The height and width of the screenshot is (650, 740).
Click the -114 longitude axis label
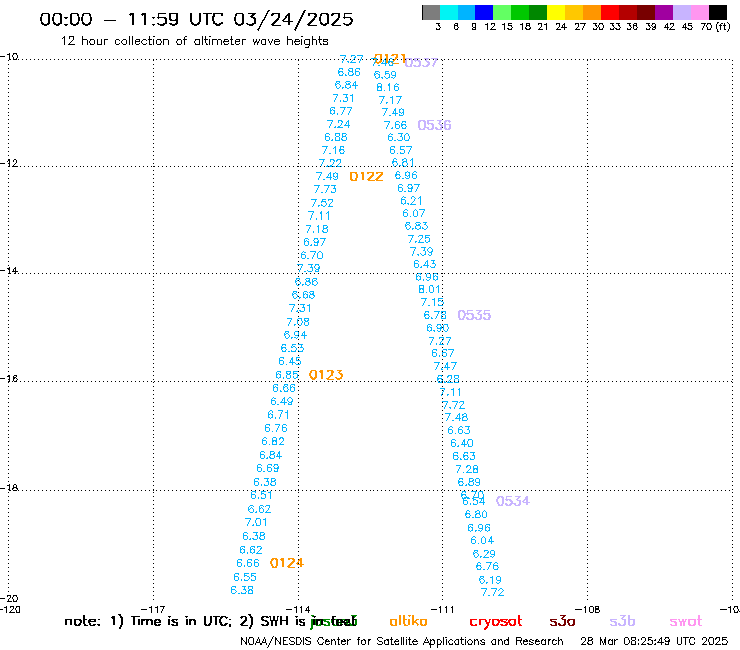tap(298, 609)
